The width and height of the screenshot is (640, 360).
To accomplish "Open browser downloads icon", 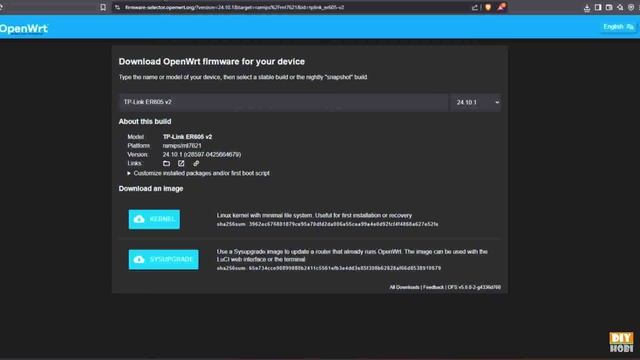I will (x=587, y=8).
